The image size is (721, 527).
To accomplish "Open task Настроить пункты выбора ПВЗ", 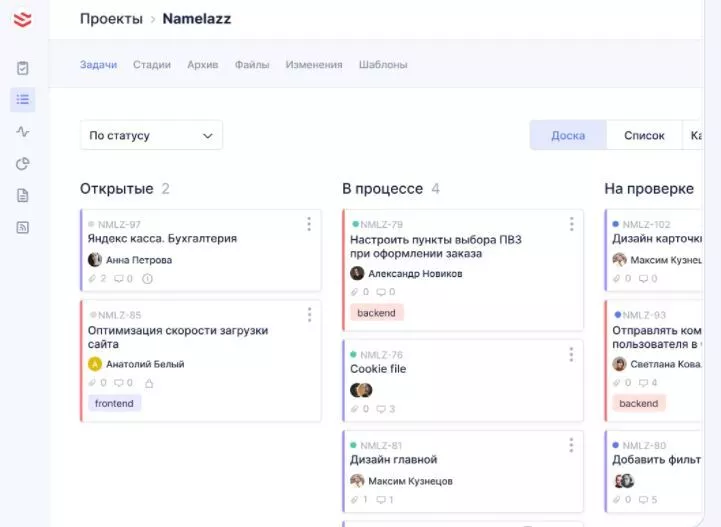I will click(x=436, y=246).
